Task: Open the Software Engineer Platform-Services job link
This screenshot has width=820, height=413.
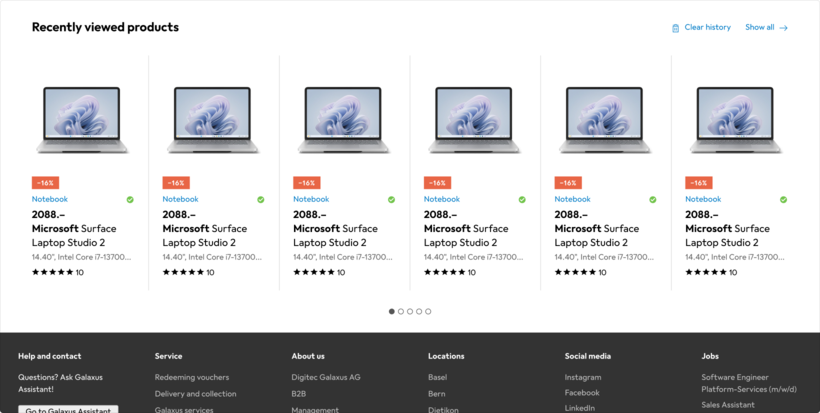Action: pyautogui.click(x=749, y=383)
